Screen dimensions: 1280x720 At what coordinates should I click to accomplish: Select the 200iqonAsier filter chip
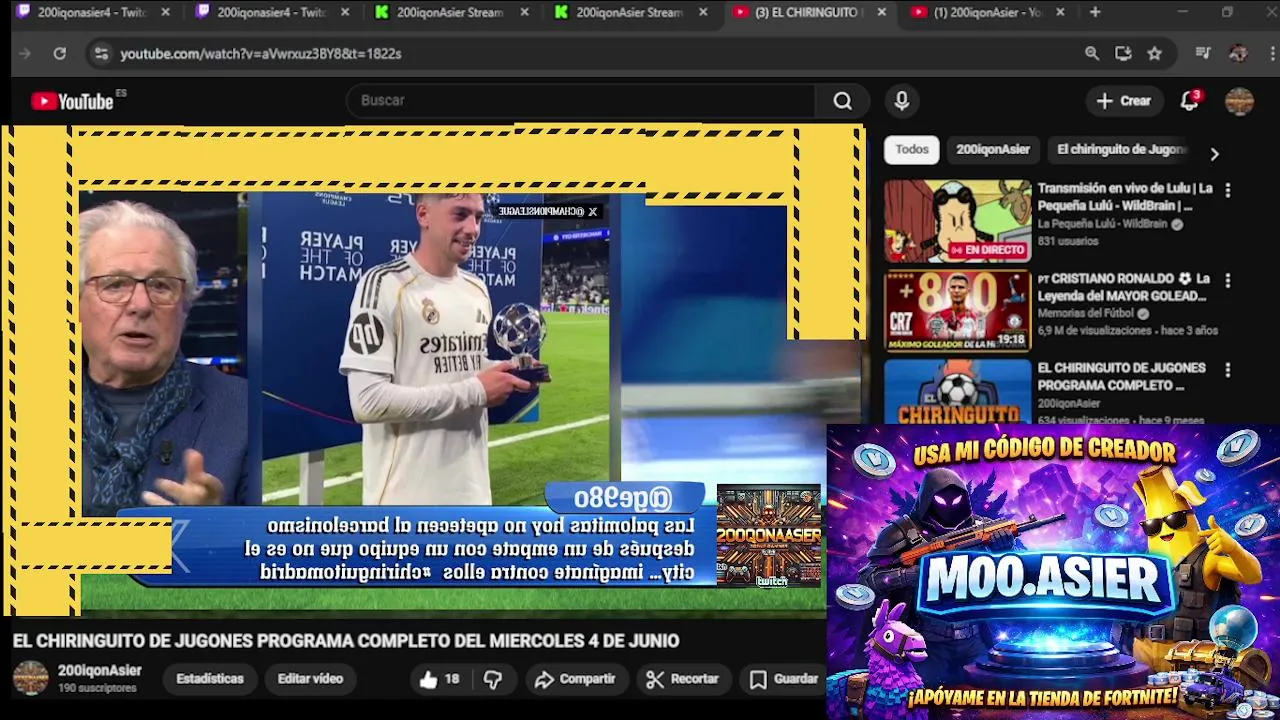point(993,150)
